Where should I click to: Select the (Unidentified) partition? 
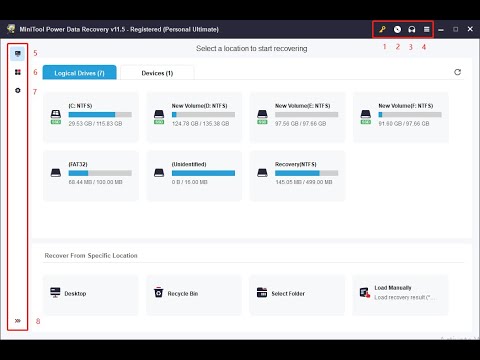point(194,176)
